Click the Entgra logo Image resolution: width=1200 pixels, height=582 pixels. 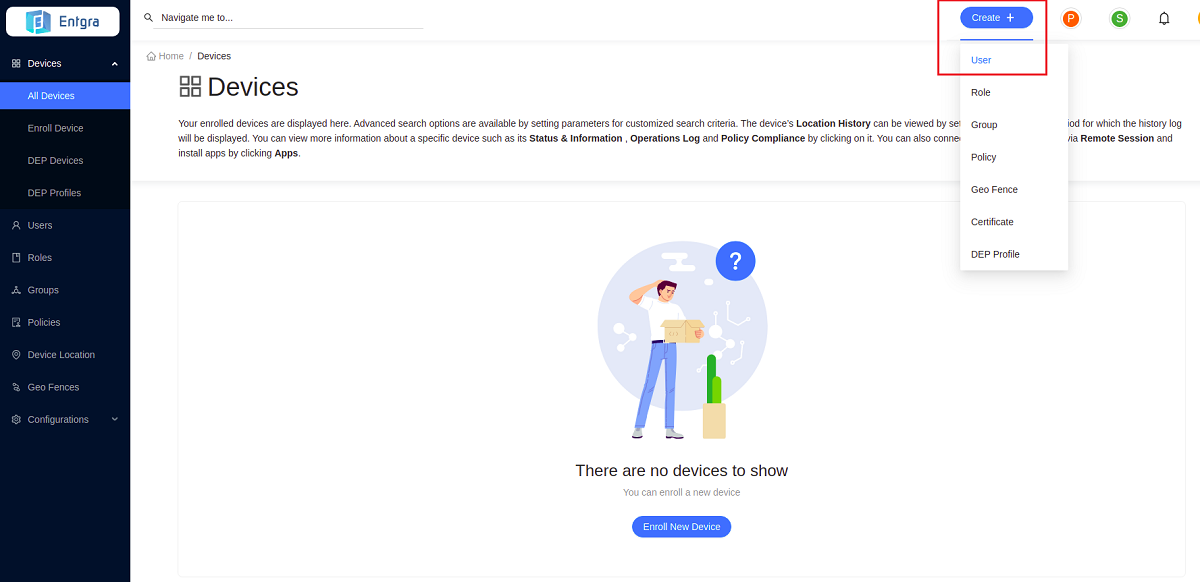pyautogui.click(x=64, y=21)
